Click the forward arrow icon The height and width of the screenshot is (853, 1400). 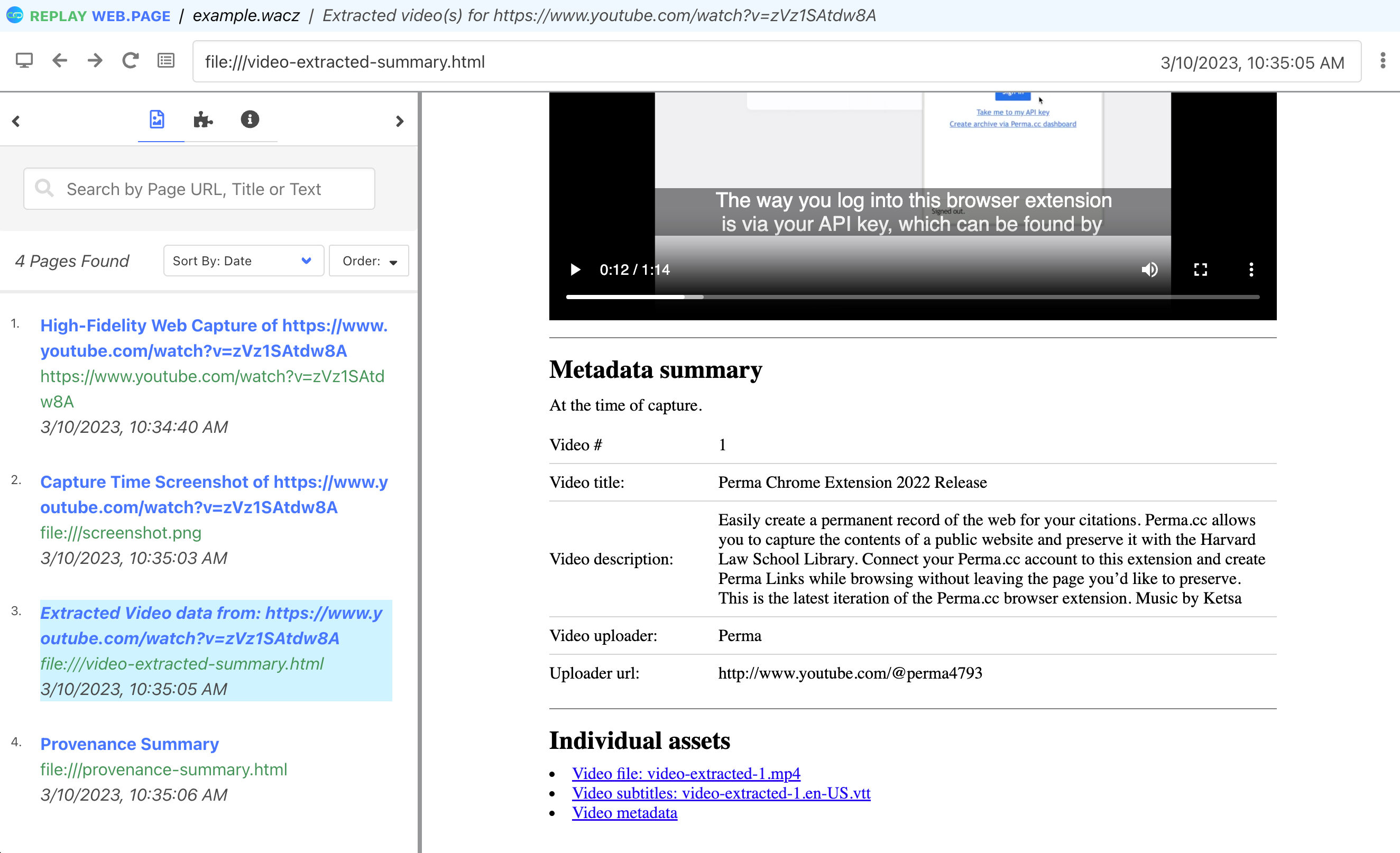pos(95,61)
